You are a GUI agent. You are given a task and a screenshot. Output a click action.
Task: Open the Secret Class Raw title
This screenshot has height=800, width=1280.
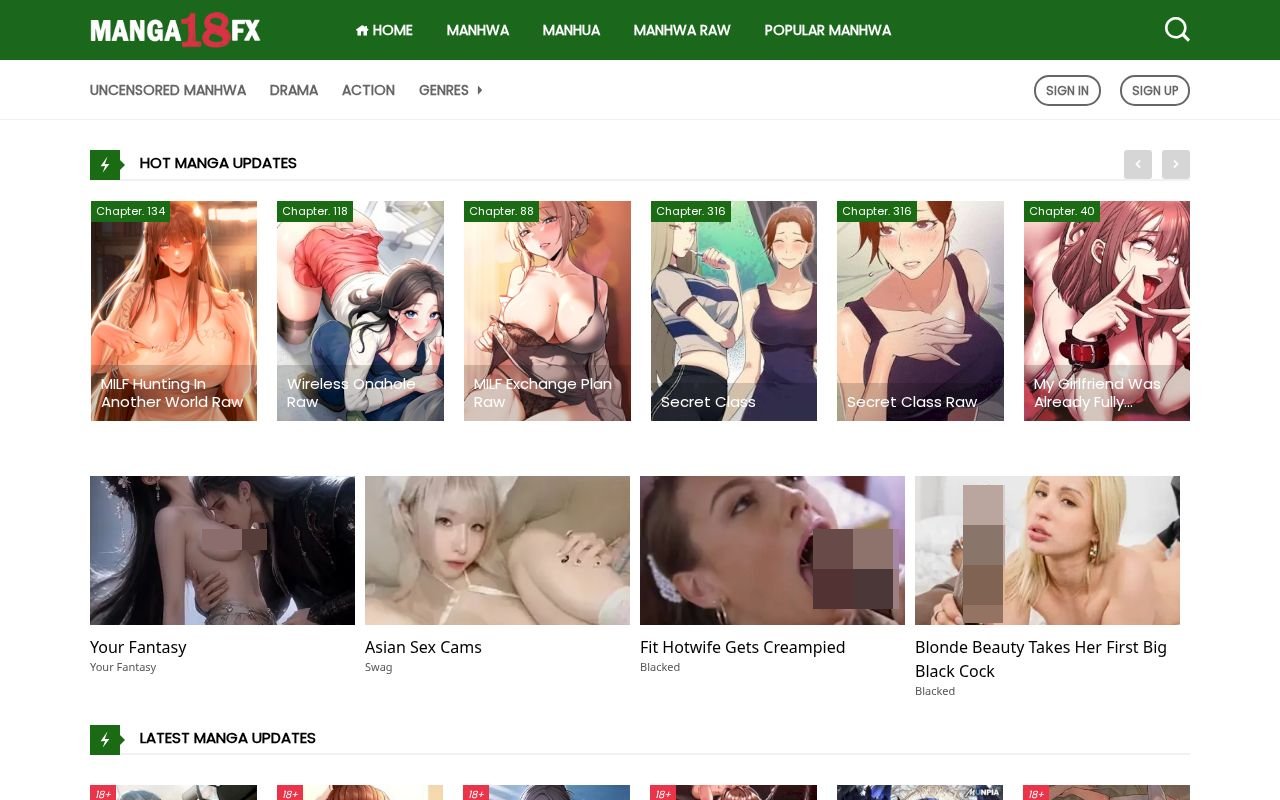tap(912, 402)
